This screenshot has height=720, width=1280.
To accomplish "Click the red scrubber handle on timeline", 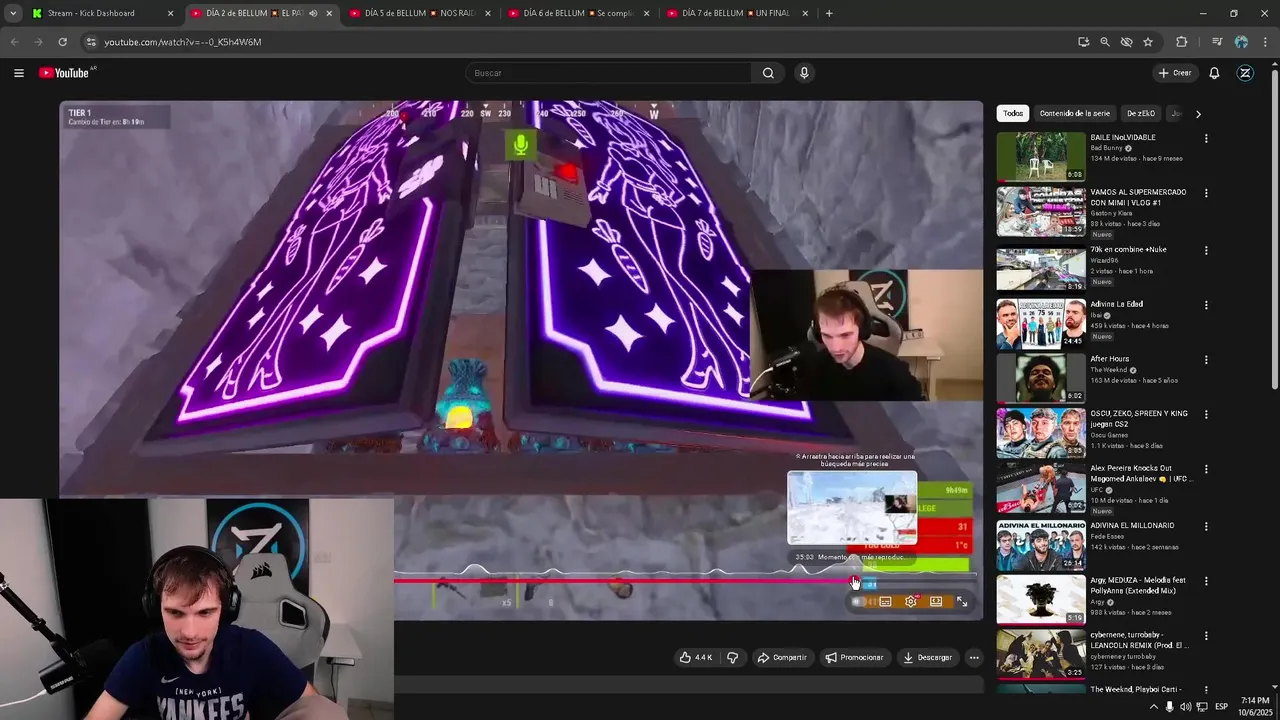I will click(x=854, y=581).
